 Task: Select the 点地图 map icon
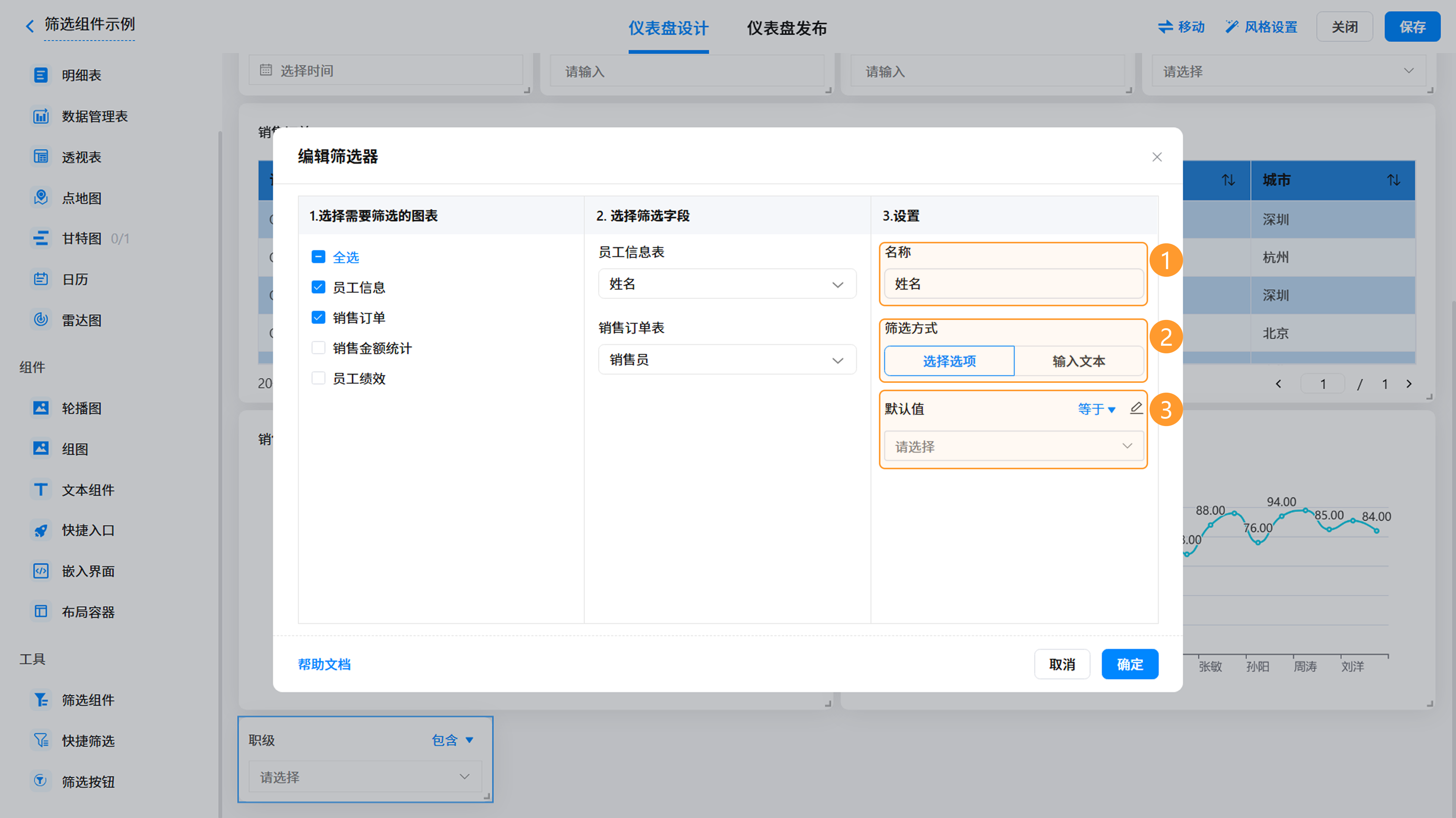click(41, 198)
